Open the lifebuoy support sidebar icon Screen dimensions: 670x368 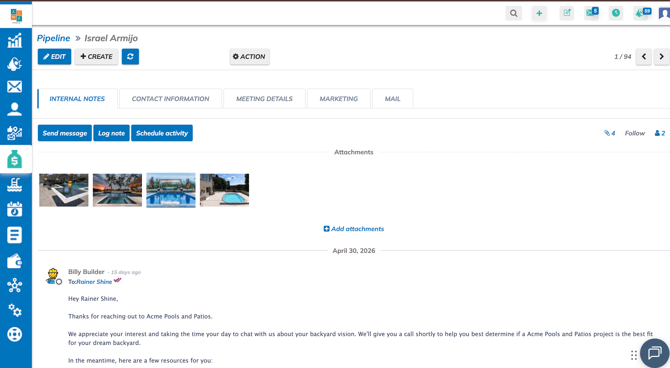coord(15,334)
